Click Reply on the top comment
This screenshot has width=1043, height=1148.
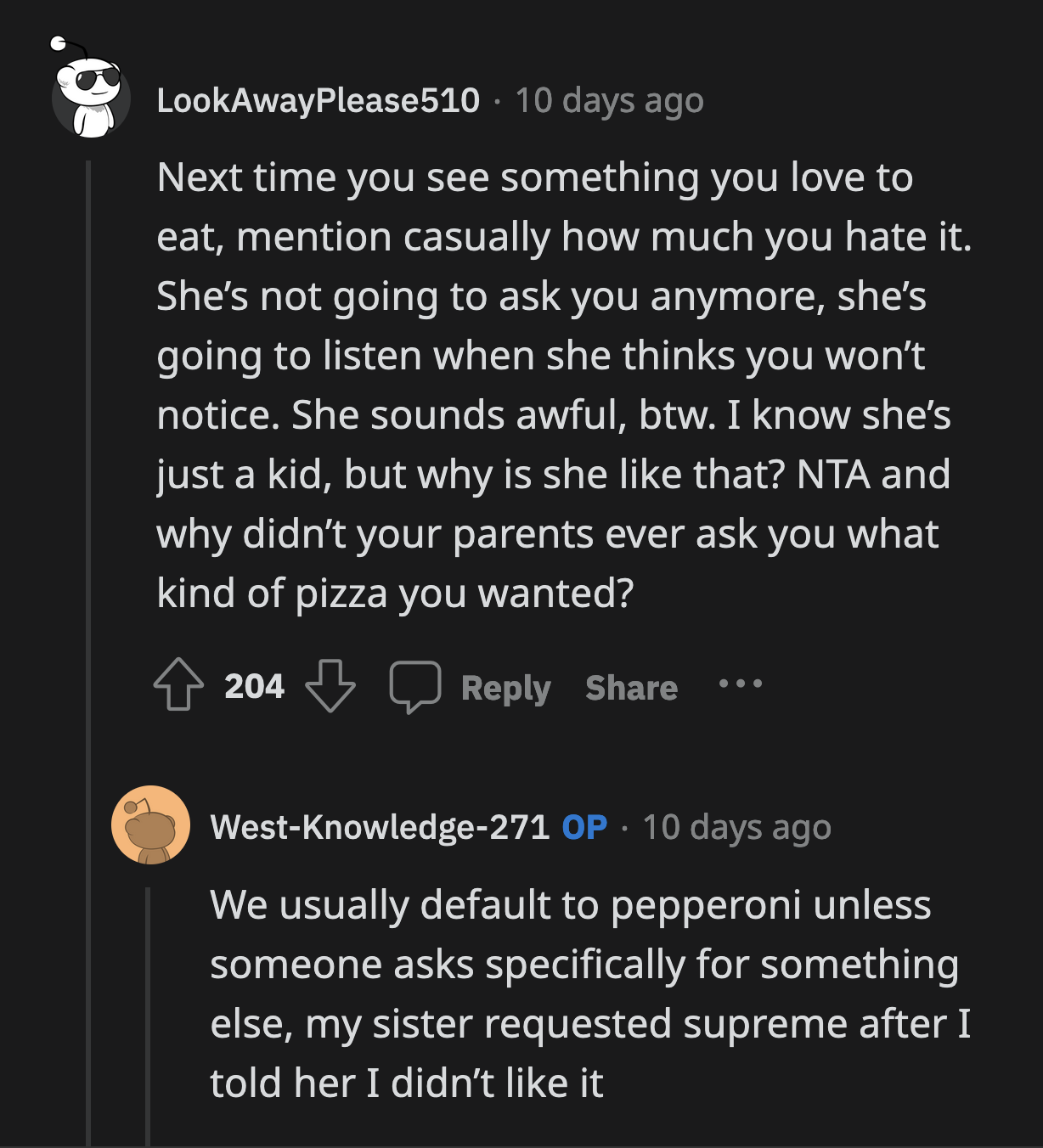point(505,688)
